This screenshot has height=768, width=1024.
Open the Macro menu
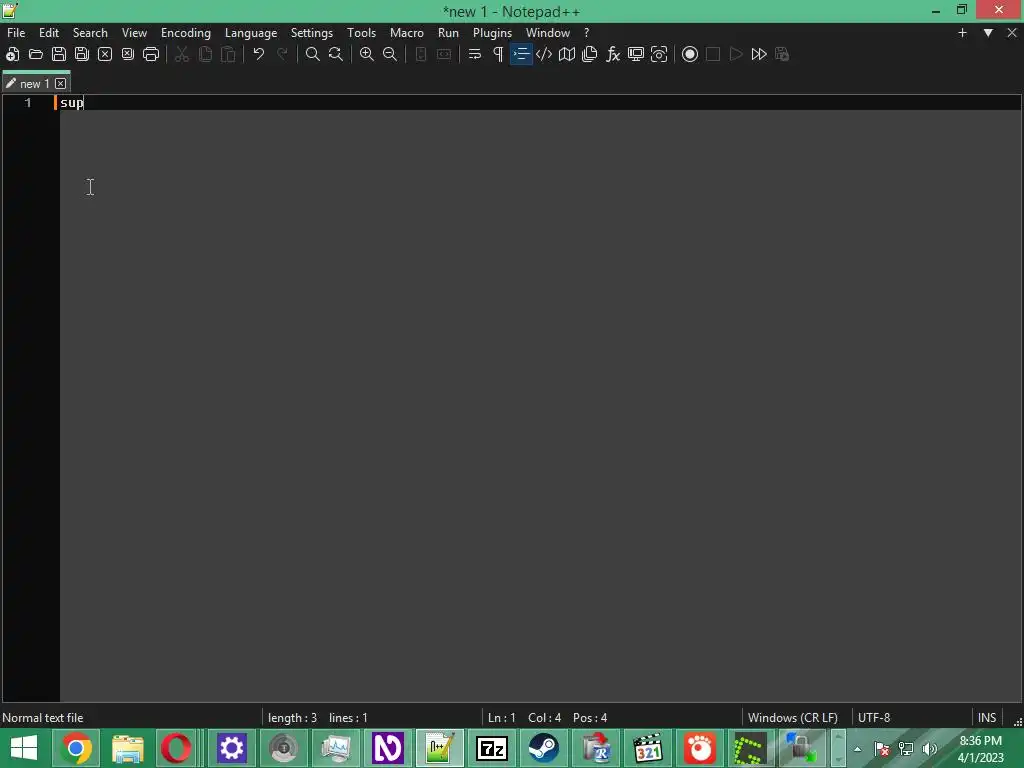tap(407, 33)
